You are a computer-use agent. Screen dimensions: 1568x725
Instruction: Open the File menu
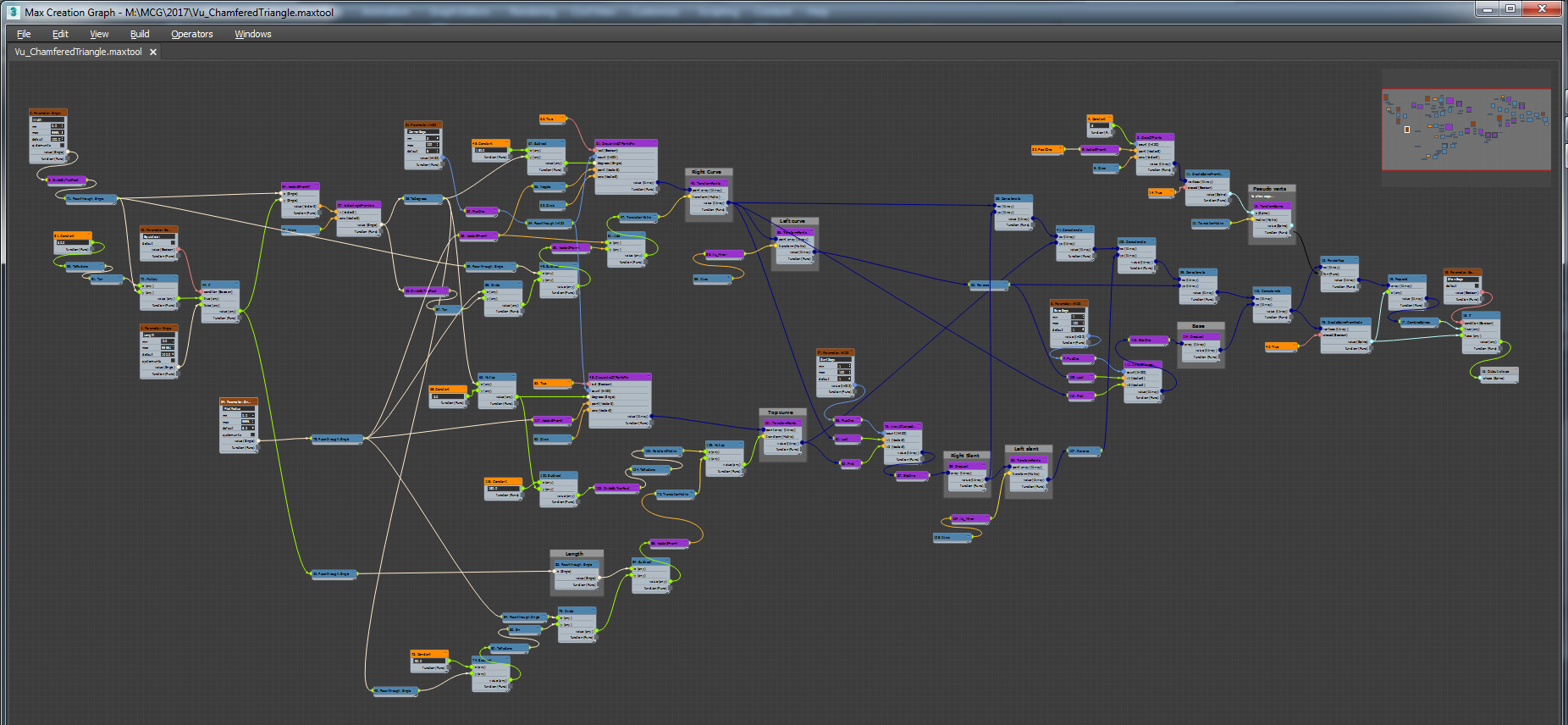click(24, 34)
